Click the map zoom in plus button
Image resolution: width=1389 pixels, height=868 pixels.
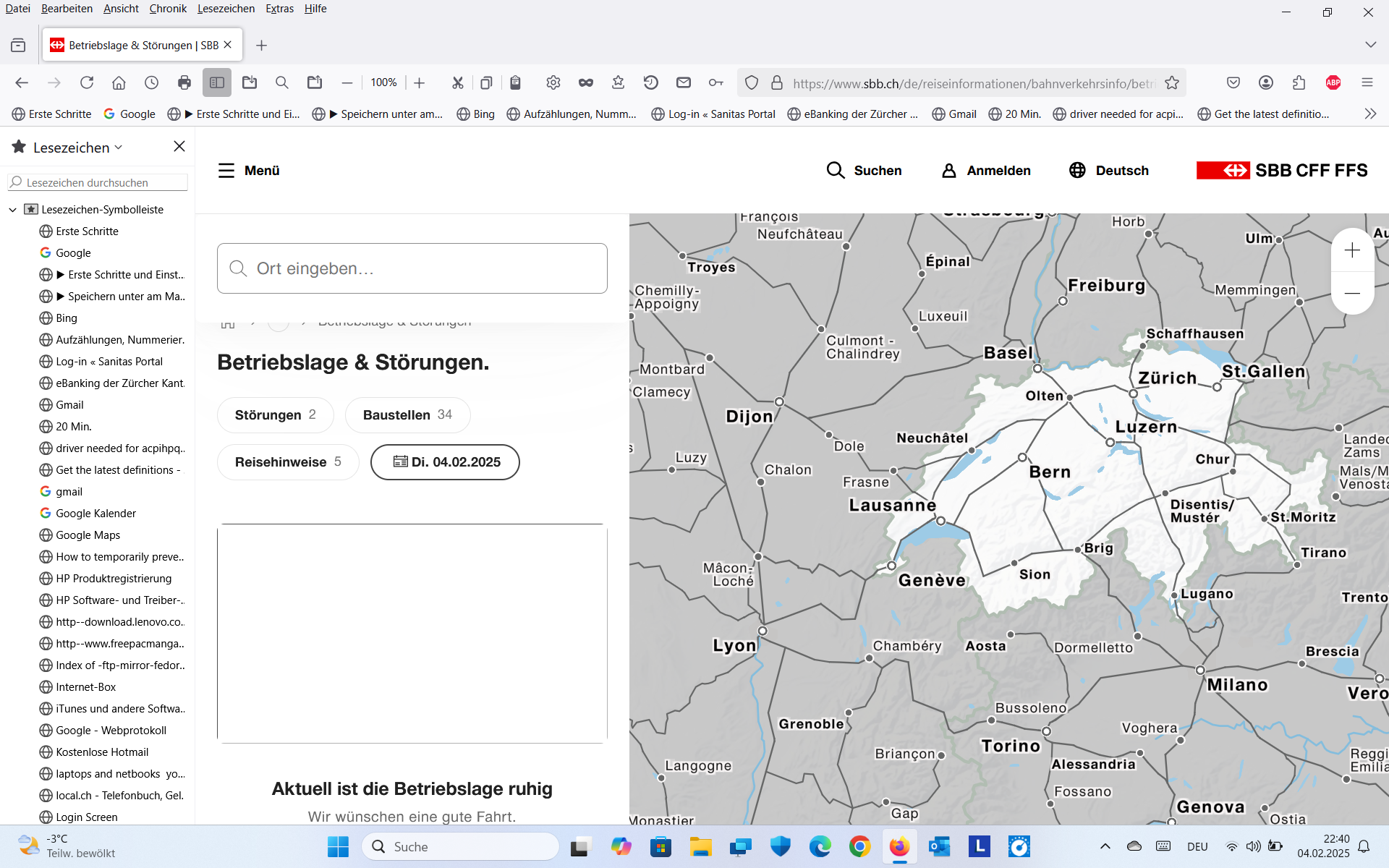pos(1352,250)
